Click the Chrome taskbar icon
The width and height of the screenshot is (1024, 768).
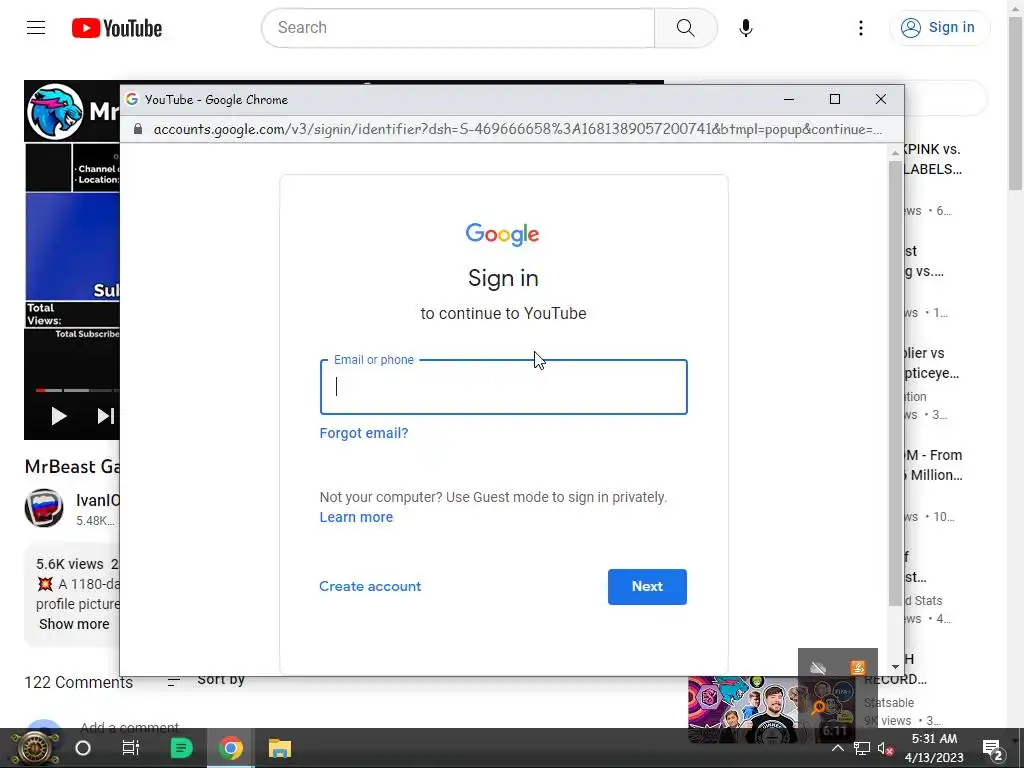pyautogui.click(x=231, y=748)
